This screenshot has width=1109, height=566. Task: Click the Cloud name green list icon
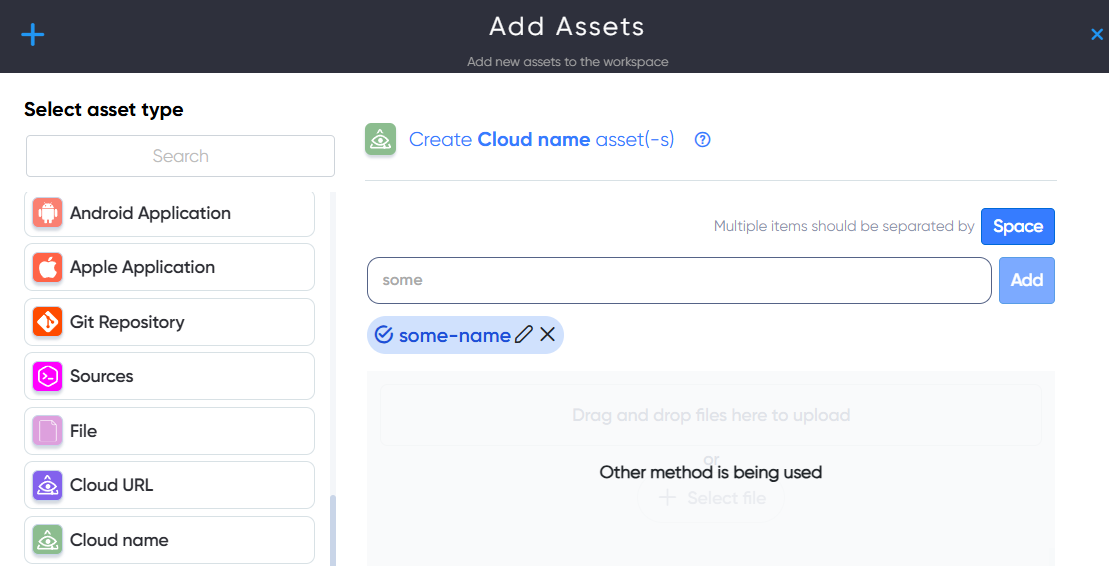[x=47, y=540]
